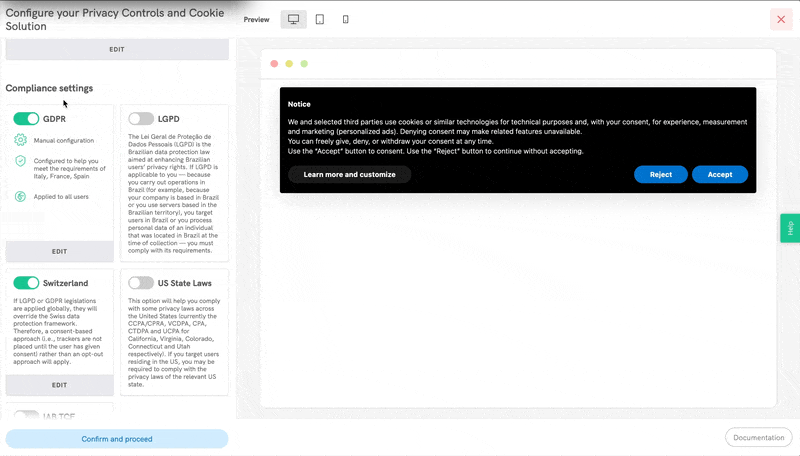Close the configuration dialog with X

pyautogui.click(x=781, y=19)
